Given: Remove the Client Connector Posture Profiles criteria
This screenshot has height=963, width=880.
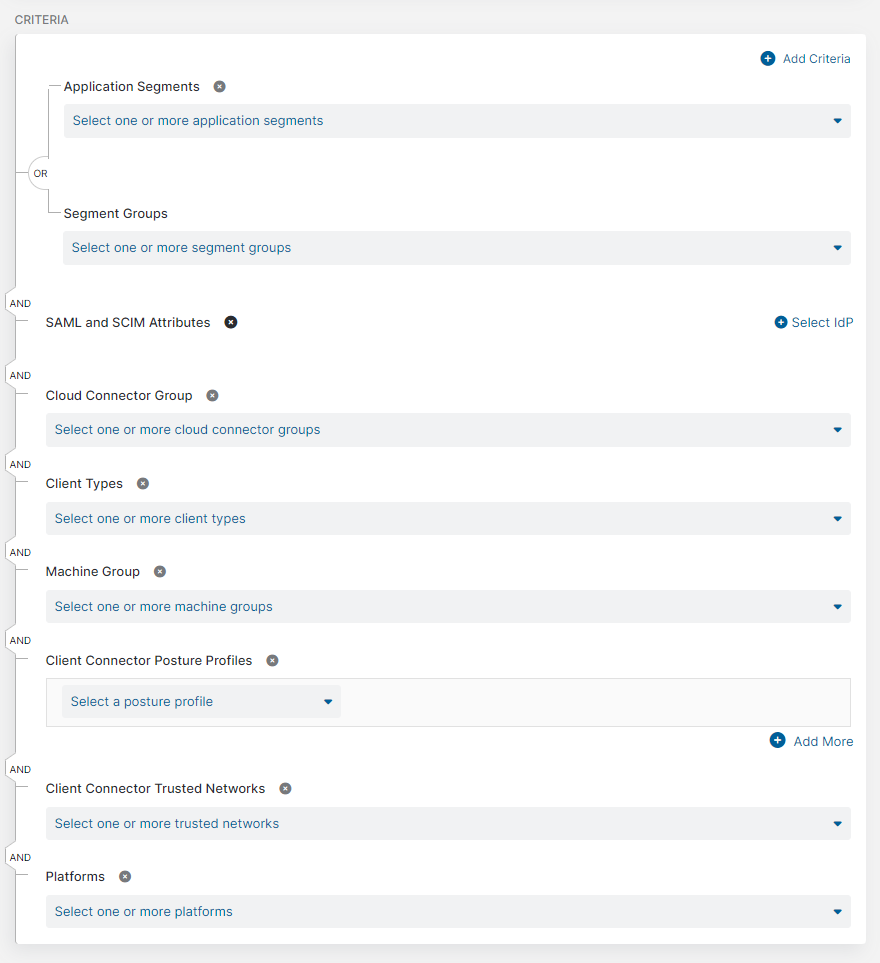Looking at the screenshot, I should [x=271, y=660].
